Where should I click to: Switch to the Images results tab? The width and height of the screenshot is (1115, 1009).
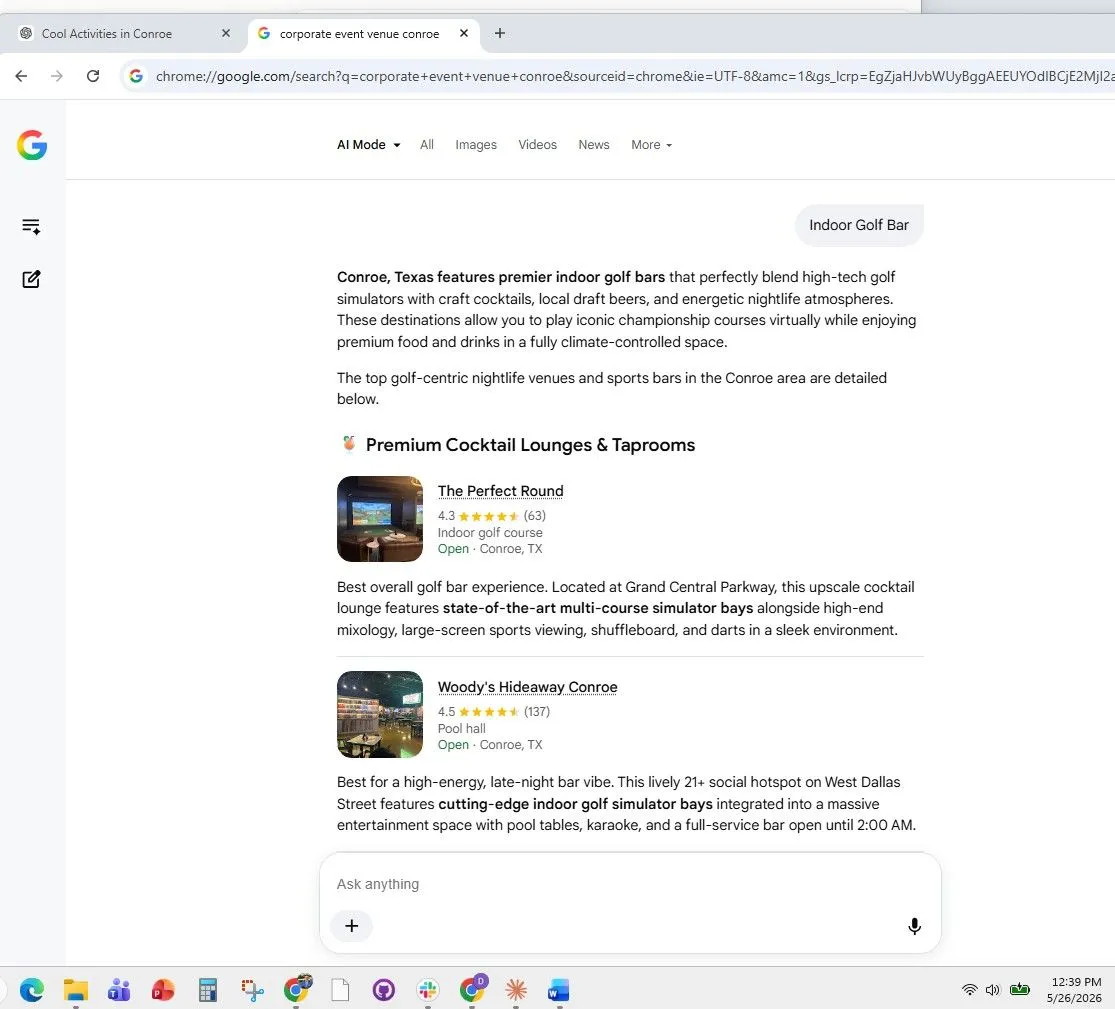point(476,144)
